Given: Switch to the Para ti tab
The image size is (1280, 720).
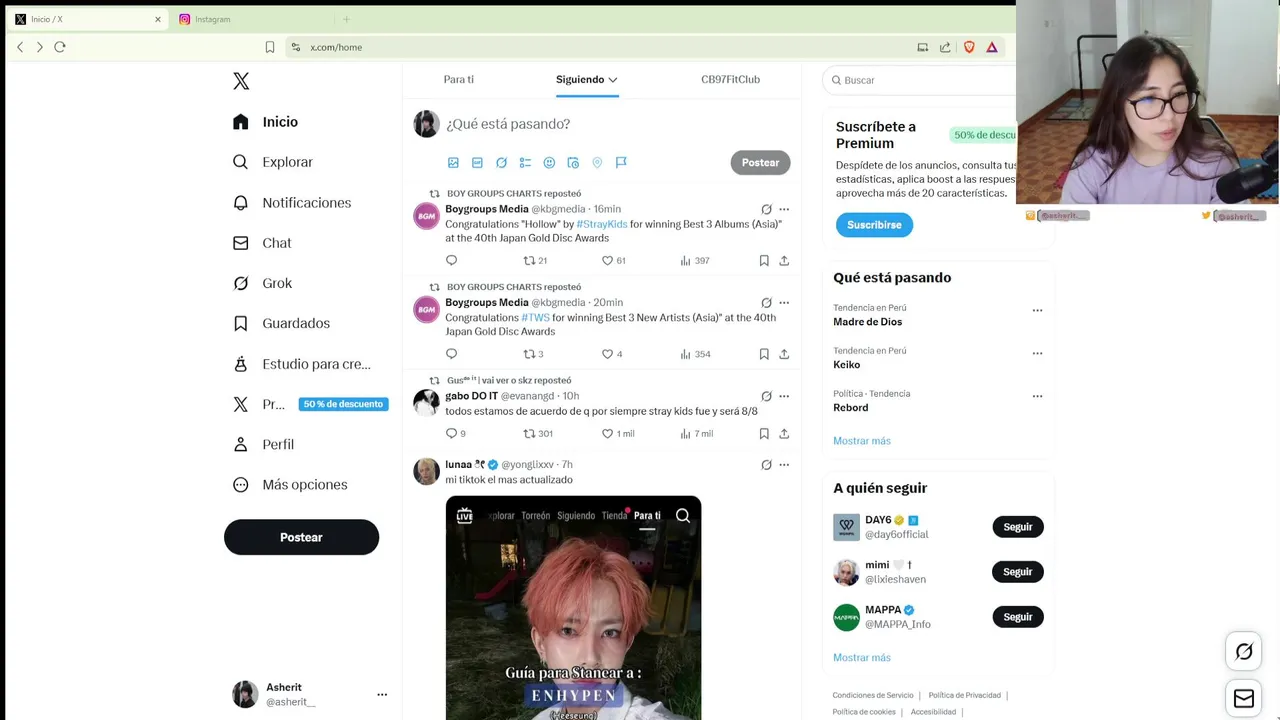Looking at the screenshot, I should click(459, 79).
